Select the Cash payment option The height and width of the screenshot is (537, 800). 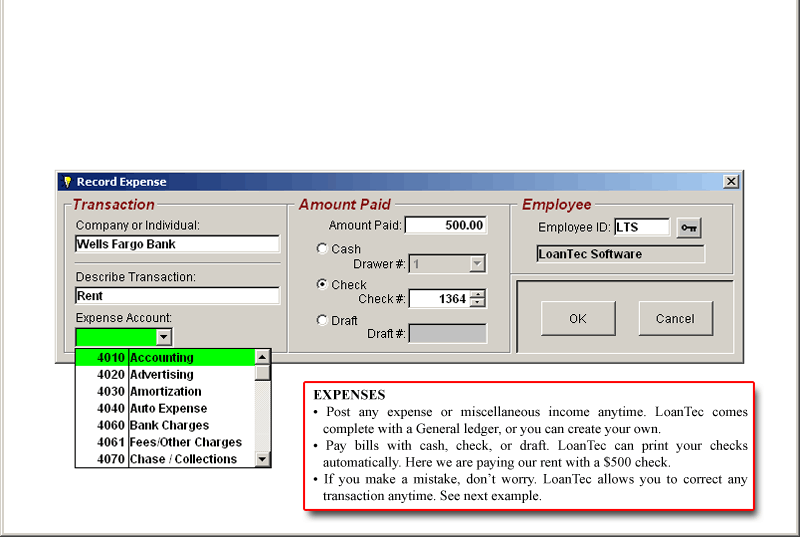click(x=322, y=248)
